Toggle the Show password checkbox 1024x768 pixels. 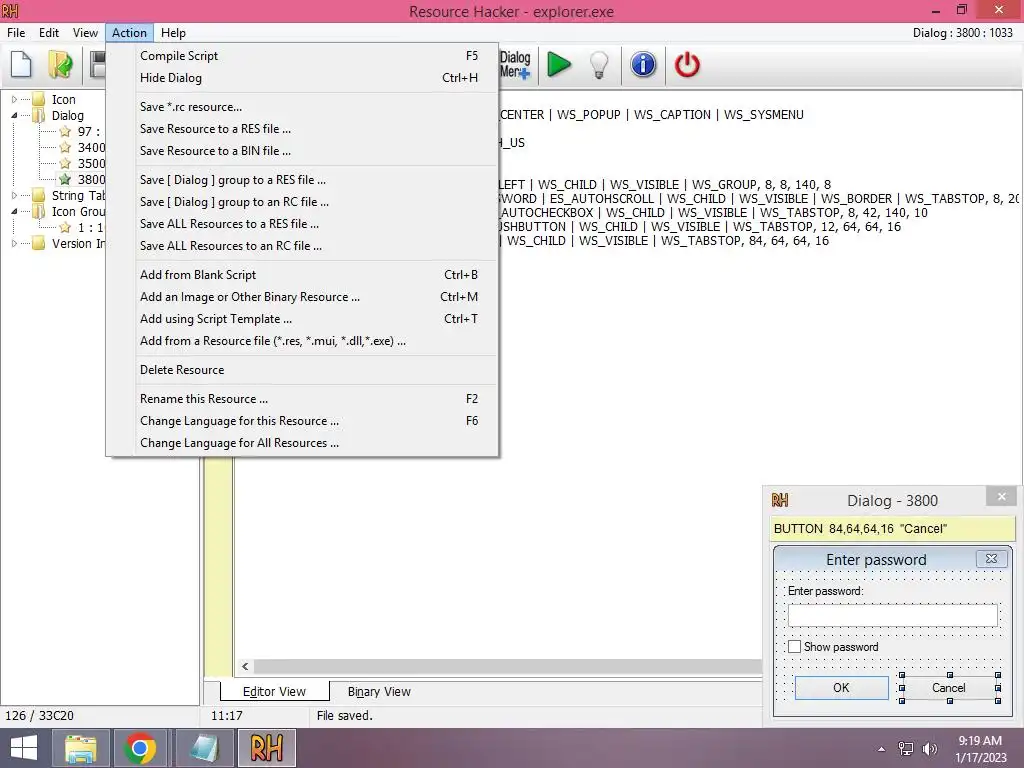(794, 647)
